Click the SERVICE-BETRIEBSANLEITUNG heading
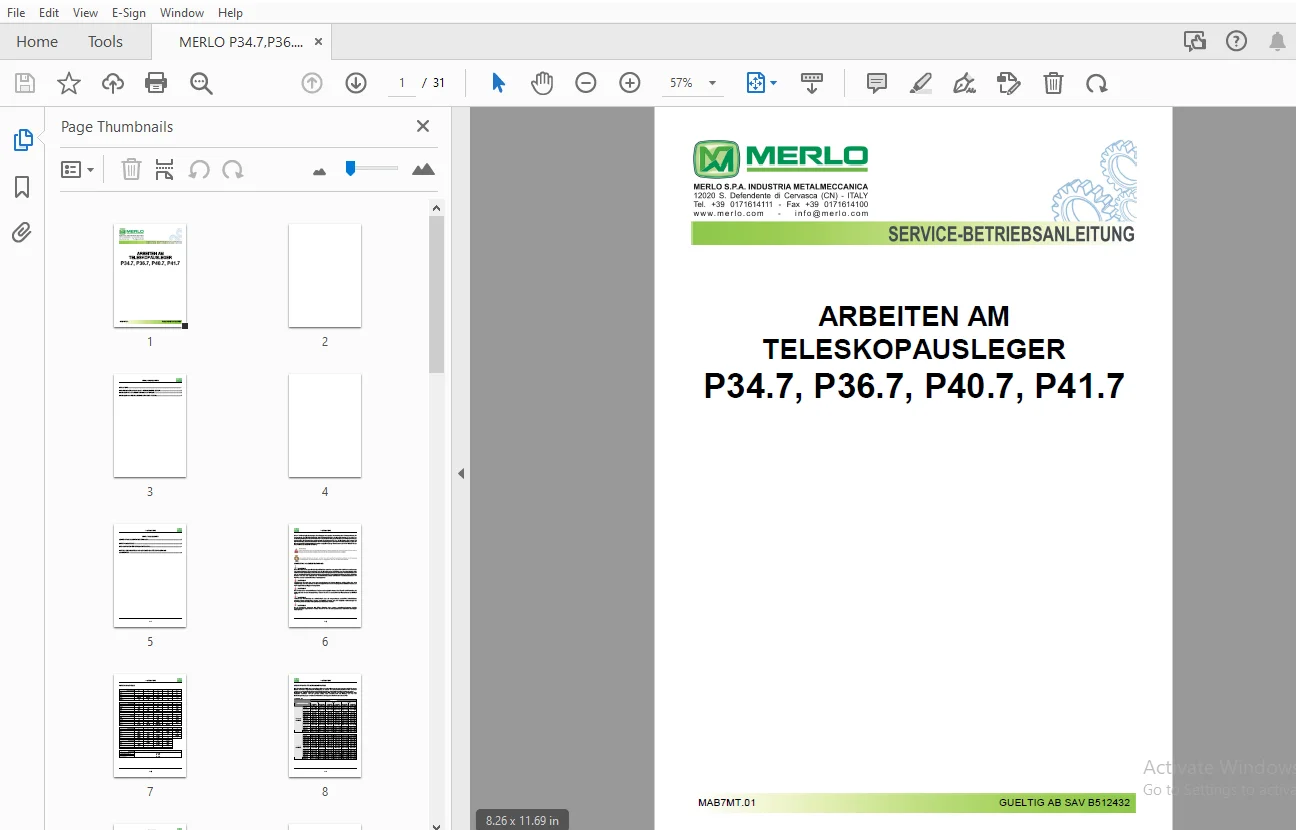This screenshot has width=1296, height=830. [1011, 234]
